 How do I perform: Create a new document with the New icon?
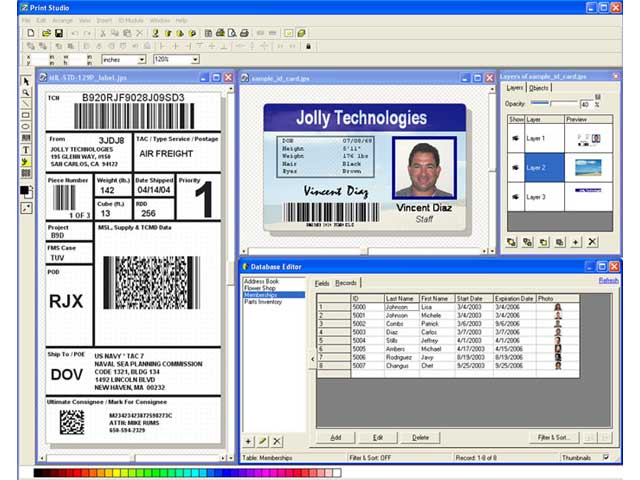coord(31,33)
